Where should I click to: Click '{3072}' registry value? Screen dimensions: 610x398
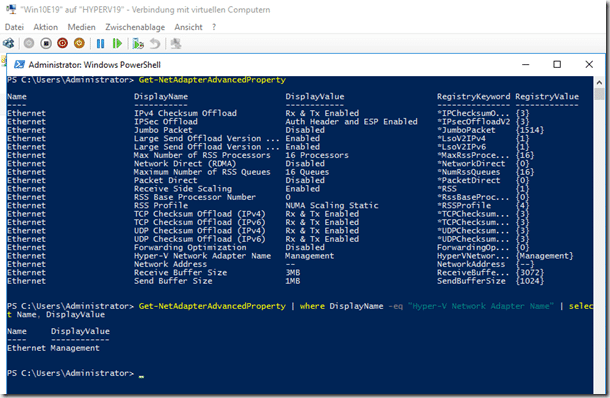[x=529, y=272]
